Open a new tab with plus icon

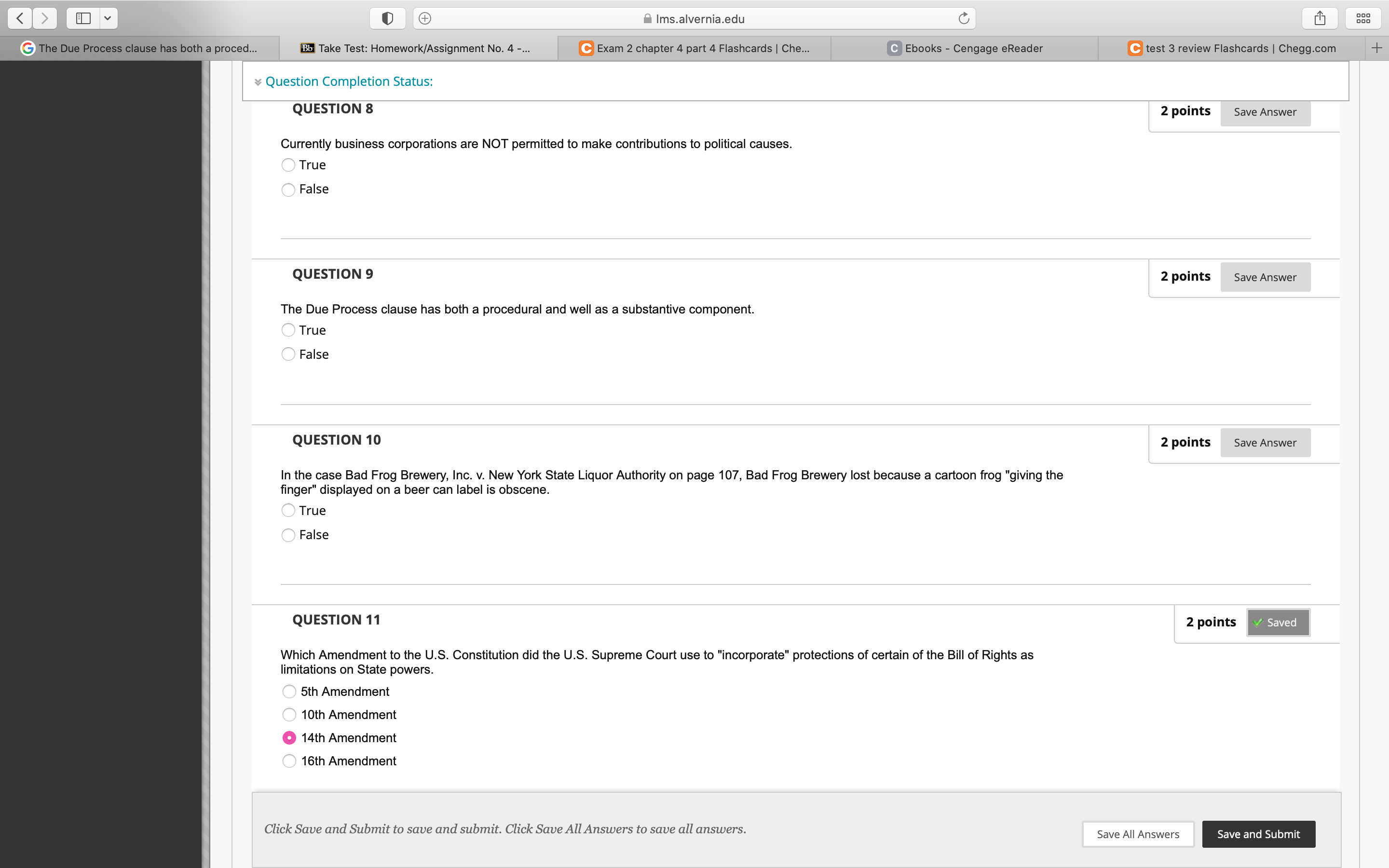pyautogui.click(x=1376, y=48)
